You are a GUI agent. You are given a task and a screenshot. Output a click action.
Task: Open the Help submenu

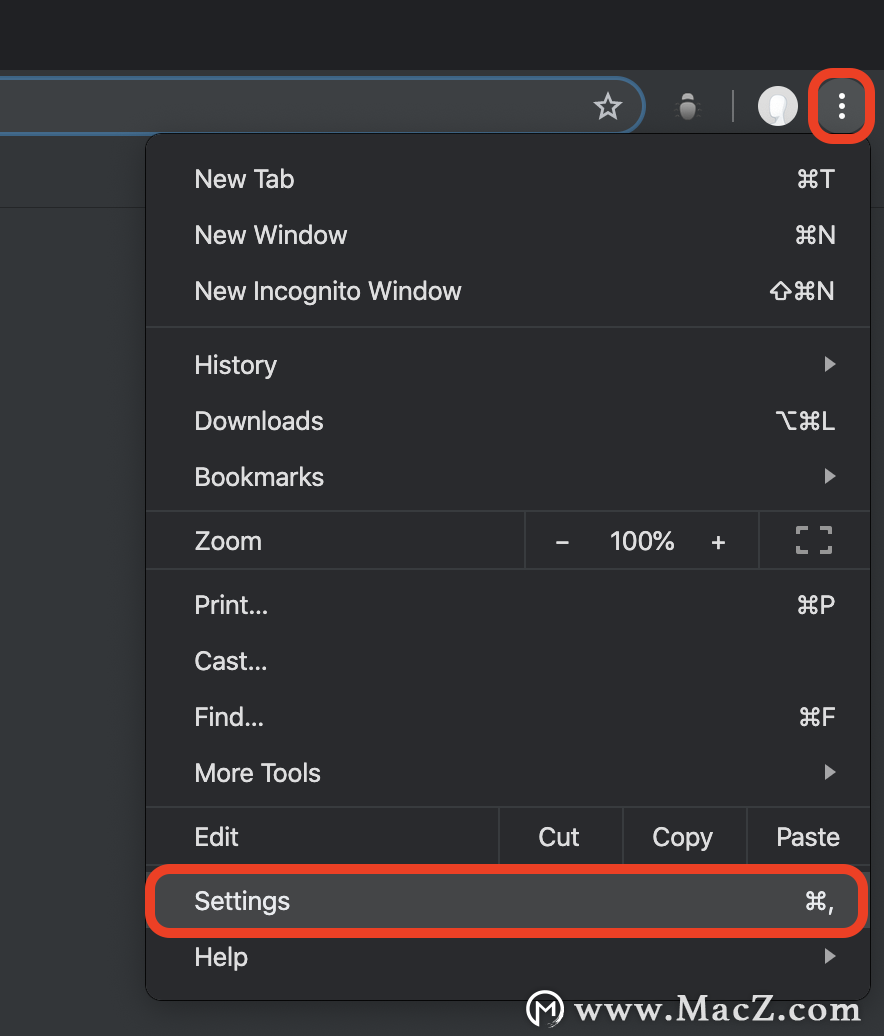(x=507, y=957)
